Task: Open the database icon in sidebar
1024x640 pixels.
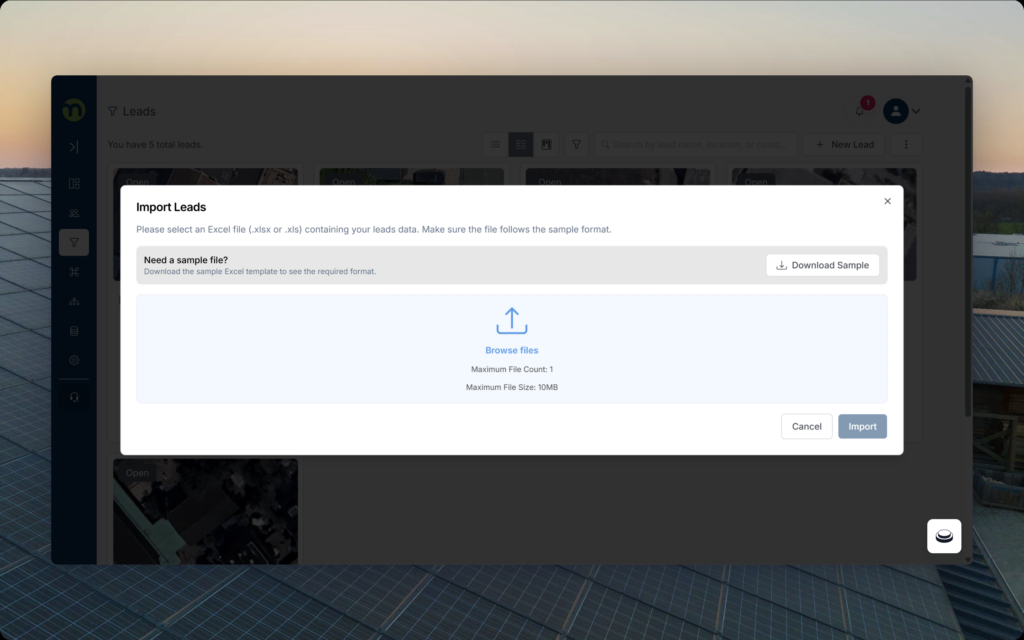Action: click(74, 331)
